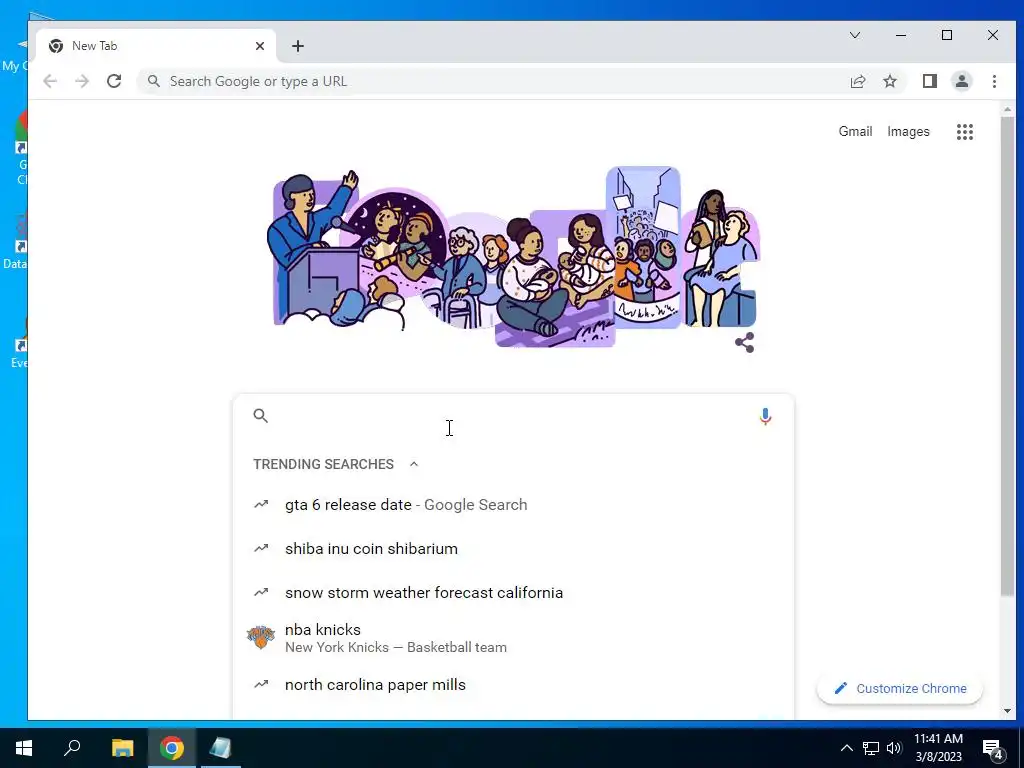1024x768 pixels.
Task: Open the Windows Start menu
Action: (24, 748)
